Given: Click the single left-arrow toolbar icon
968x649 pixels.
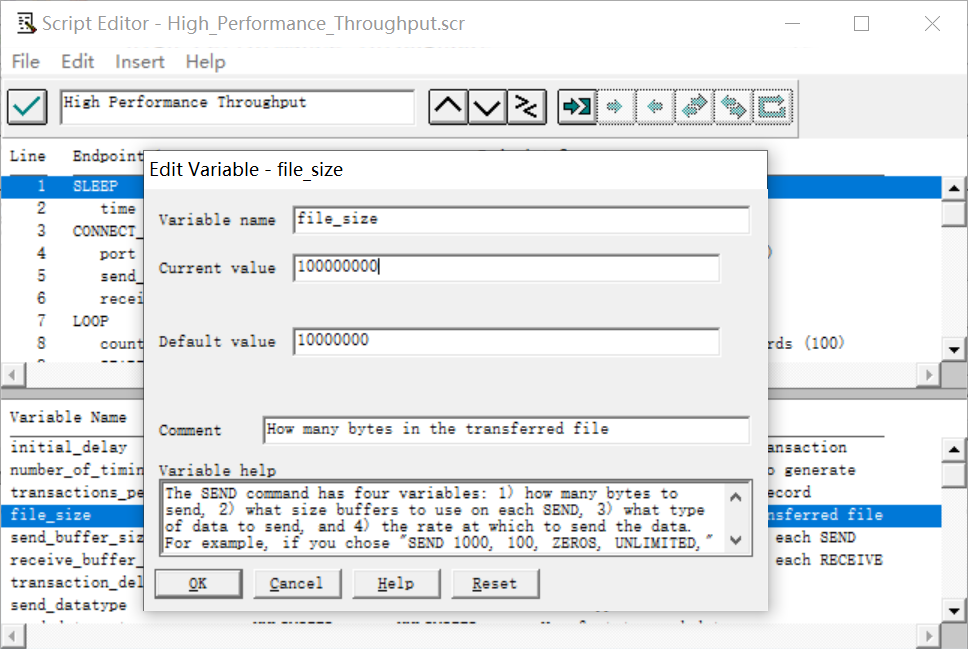Looking at the screenshot, I should (x=654, y=107).
